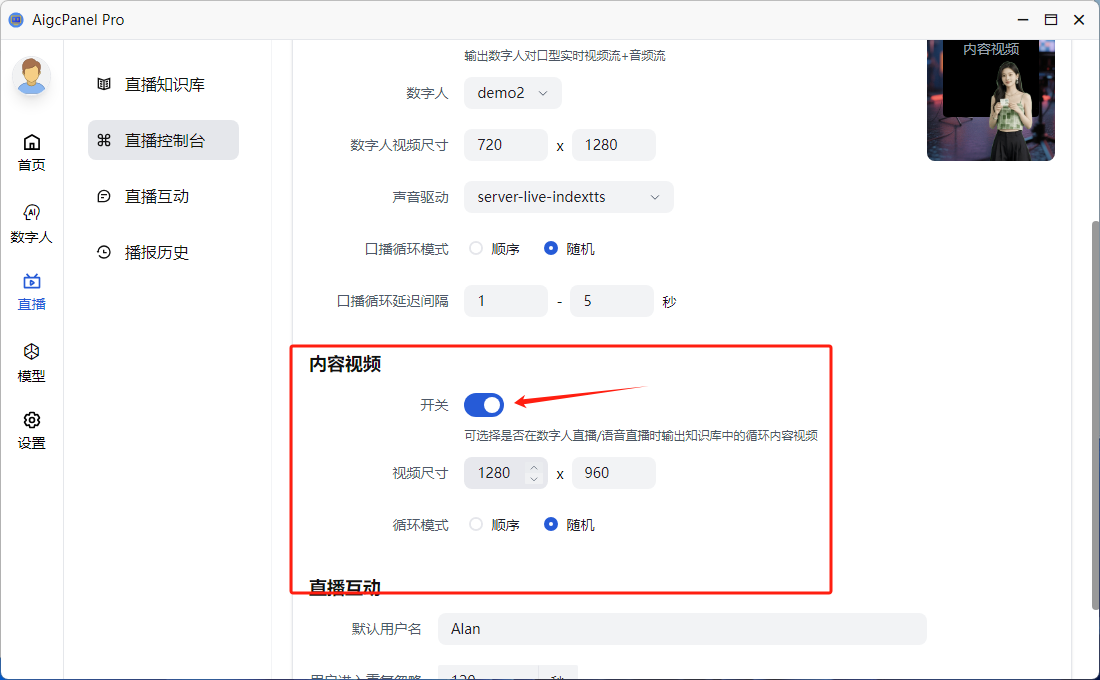Click the 播报历史 clock icon

tap(104, 252)
